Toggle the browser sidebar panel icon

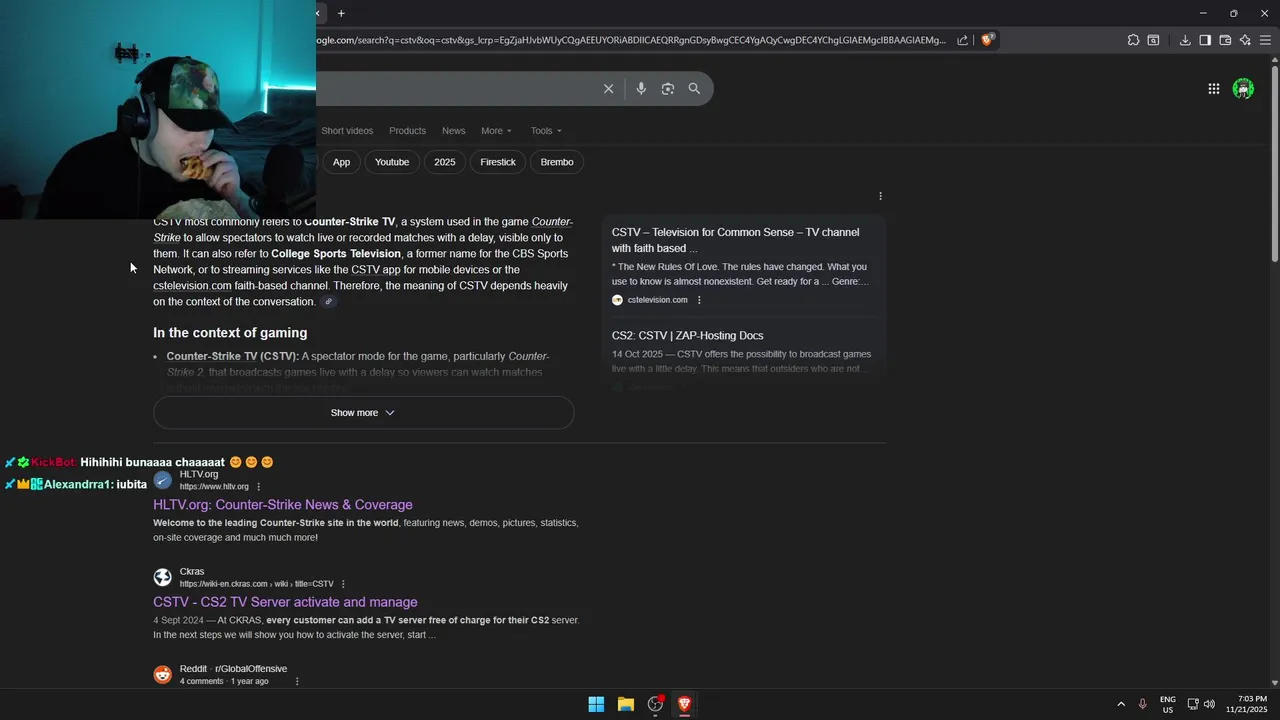(x=1205, y=40)
